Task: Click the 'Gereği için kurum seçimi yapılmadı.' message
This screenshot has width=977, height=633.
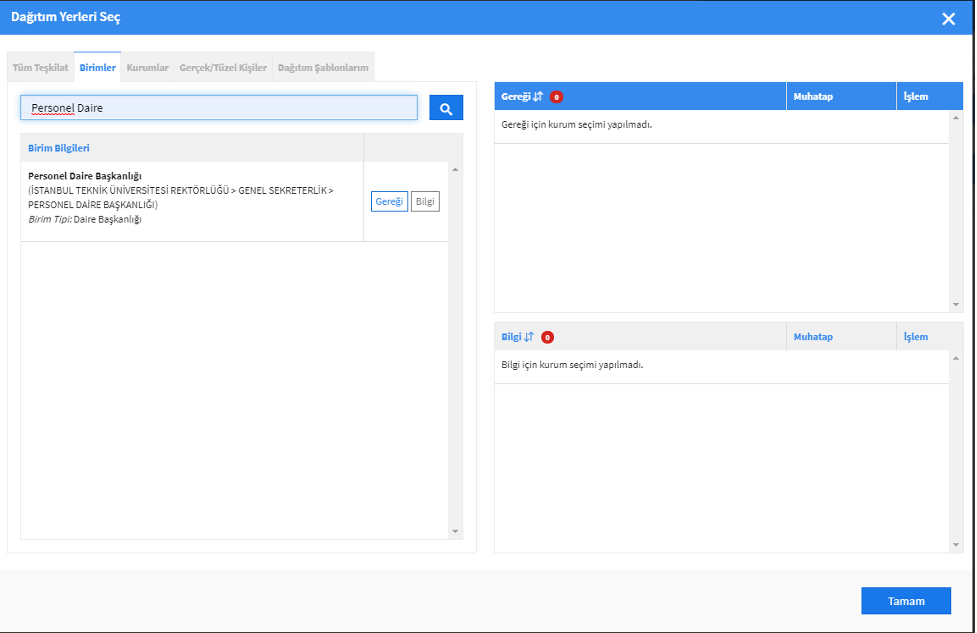Action: point(576,125)
